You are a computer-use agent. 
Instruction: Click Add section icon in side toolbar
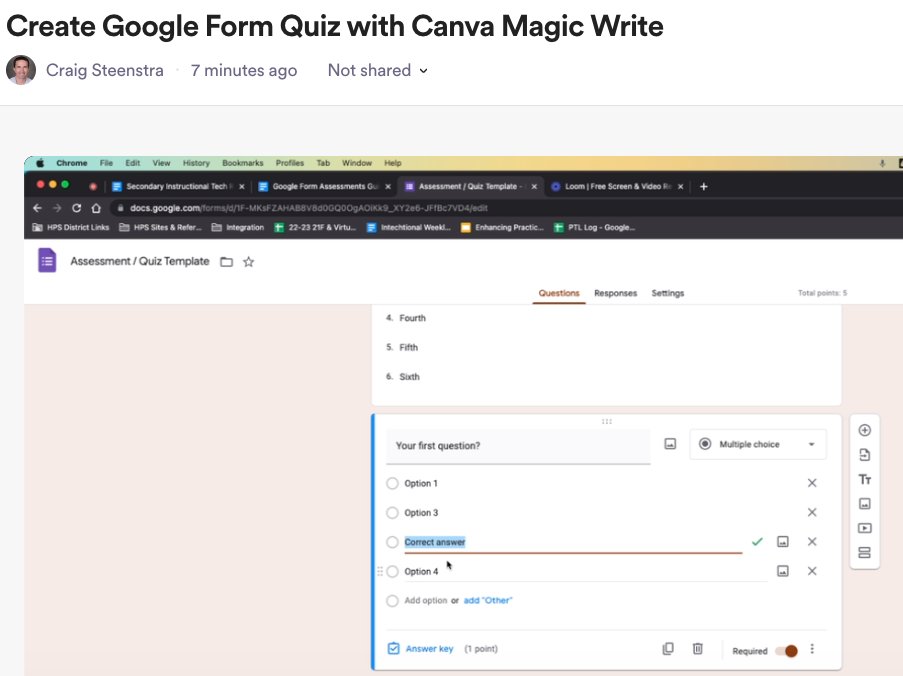click(x=864, y=553)
